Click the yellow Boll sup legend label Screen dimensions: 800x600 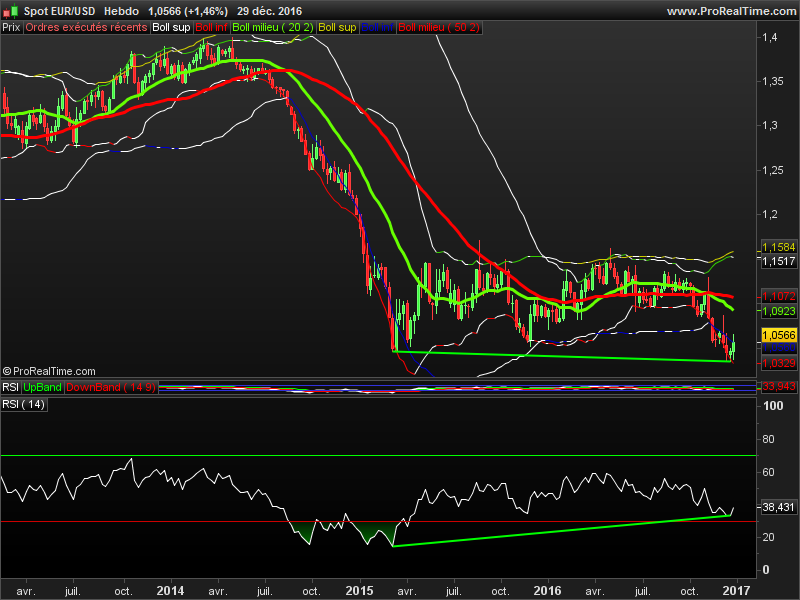pos(337,28)
